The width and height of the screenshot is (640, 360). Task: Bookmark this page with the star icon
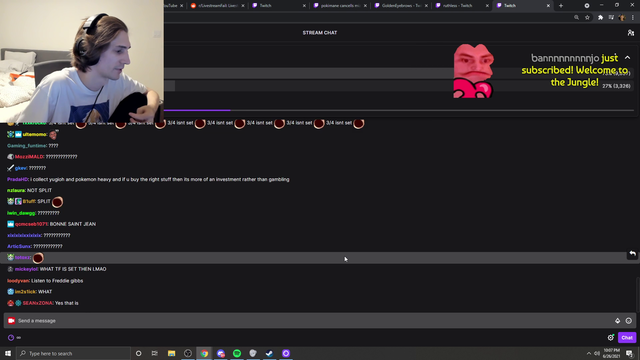(587, 18)
